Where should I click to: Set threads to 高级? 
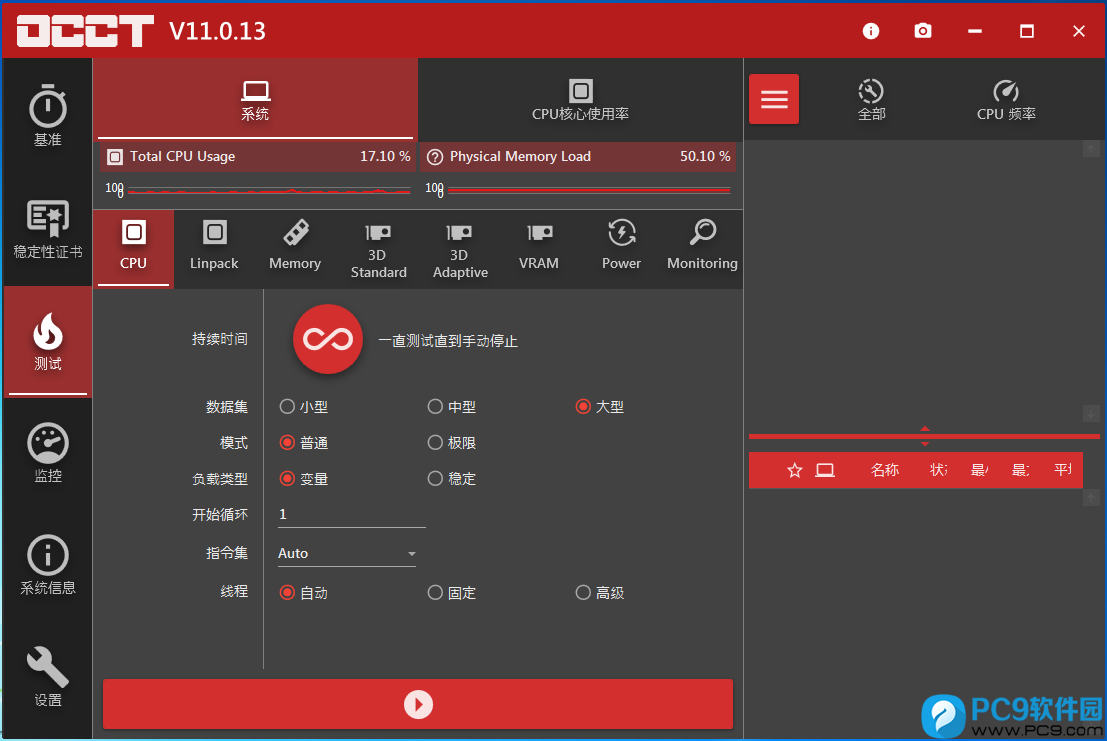pos(600,593)
